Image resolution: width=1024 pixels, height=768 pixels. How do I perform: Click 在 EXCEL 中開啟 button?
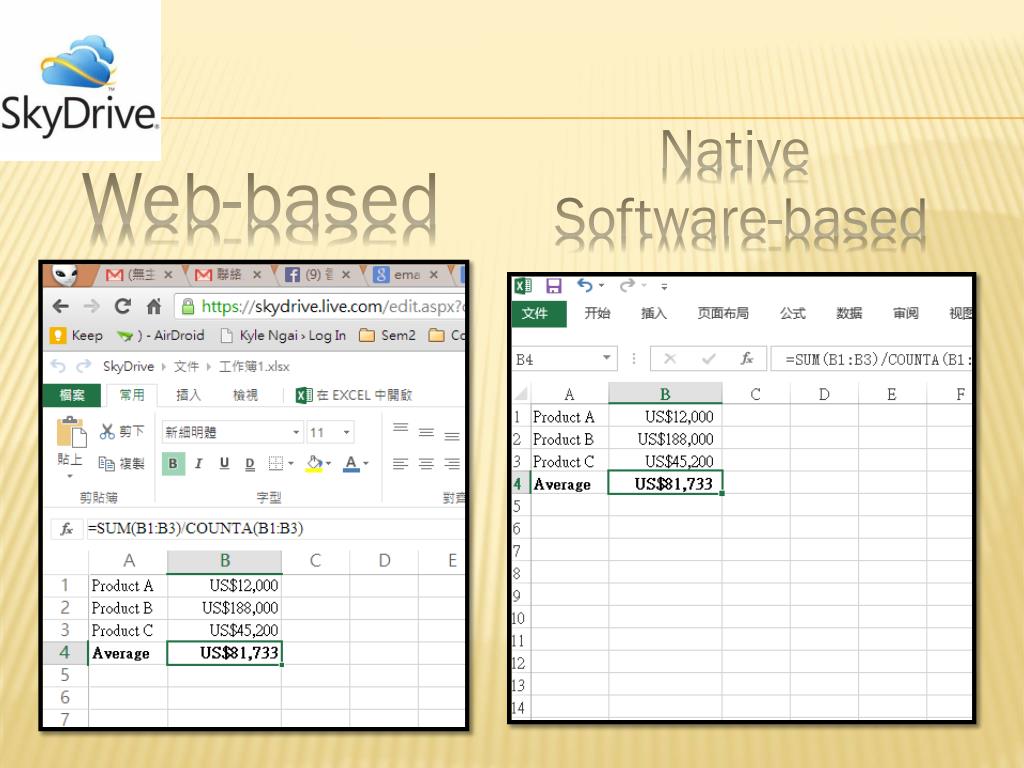(354, 395)
